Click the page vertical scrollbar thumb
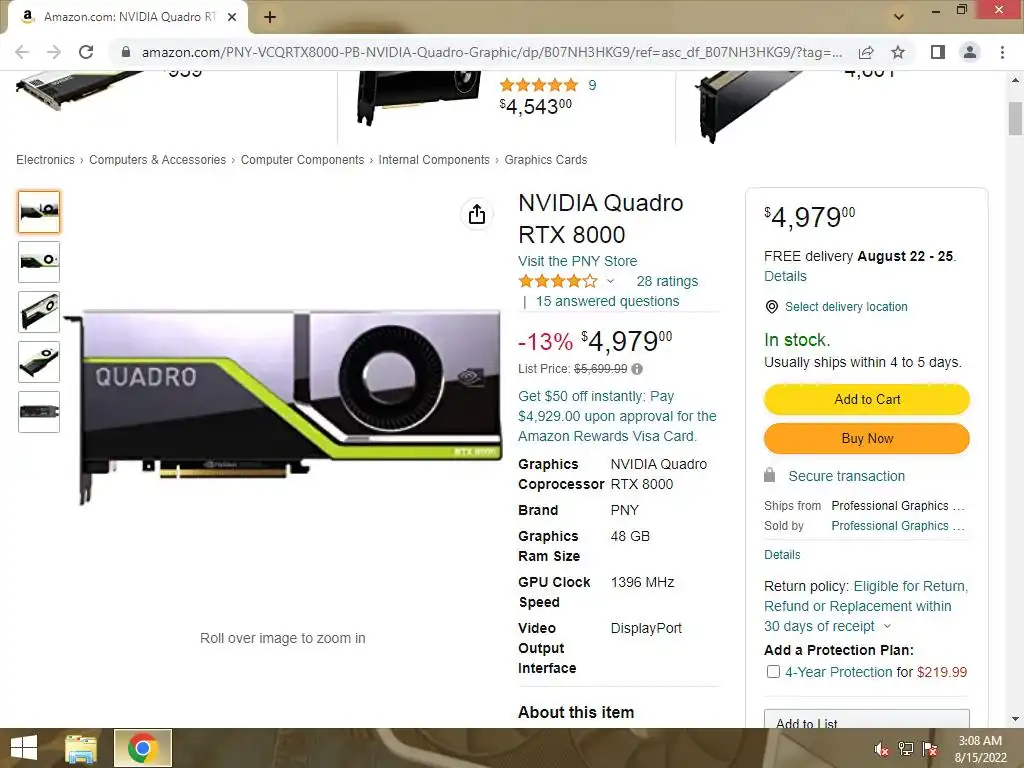Image resolution: width=1024 pixels, height=768 pixels. [1015, 118]
